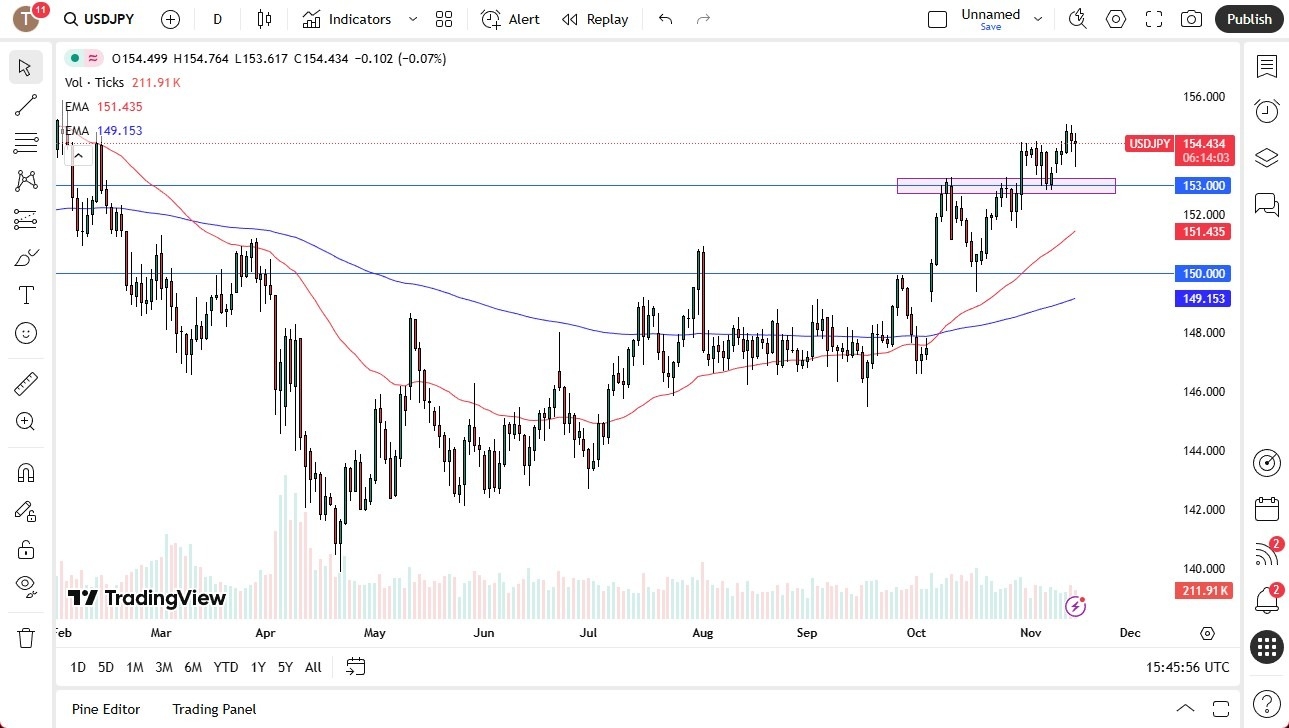Open the economic calendar sidebar panel
Screen dimensions: 1289x728
tap(1266, 508)
